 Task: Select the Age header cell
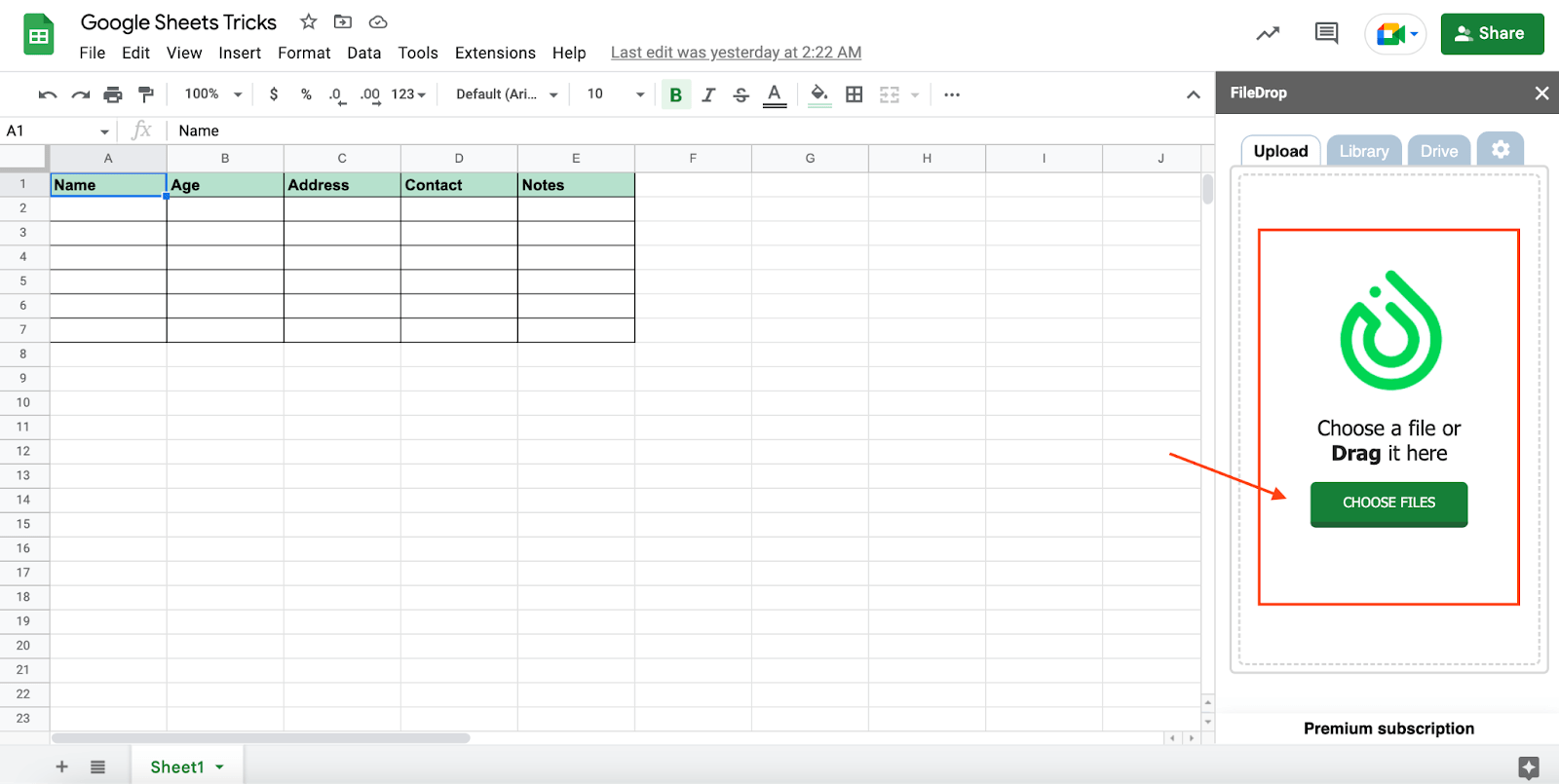225,185
